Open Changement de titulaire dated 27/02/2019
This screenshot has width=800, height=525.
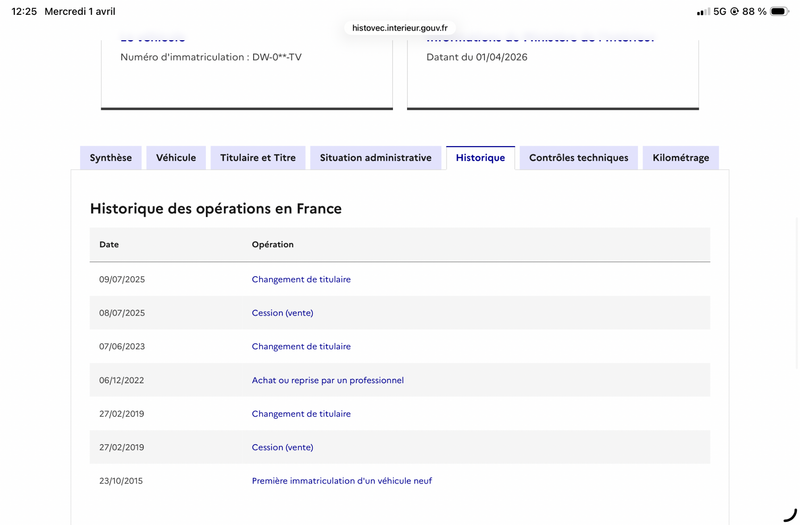pyautogui.click(x=301, y=414)
